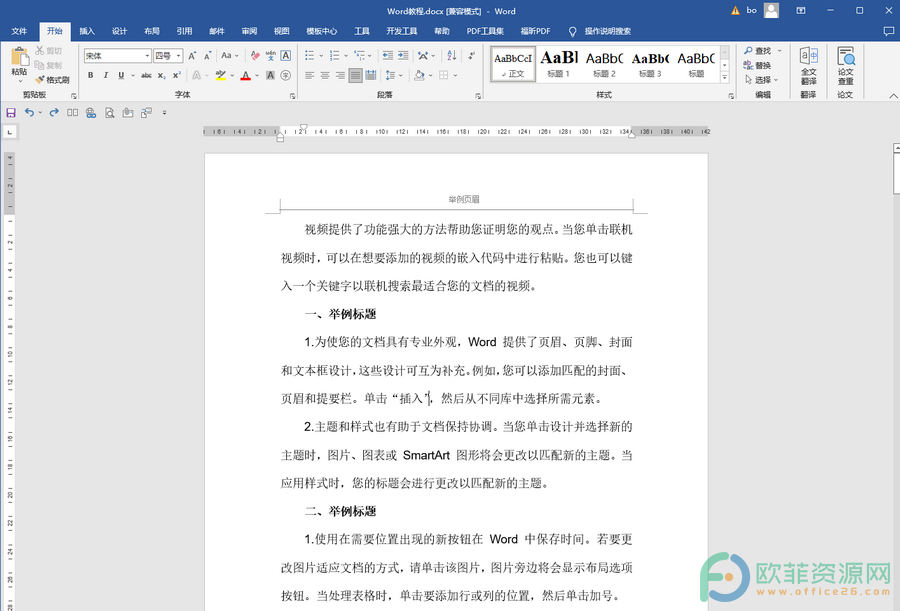Screen dimensions: 900x611
Task: Expand the underline style dropdown arrow
Action: pos(133,75)
